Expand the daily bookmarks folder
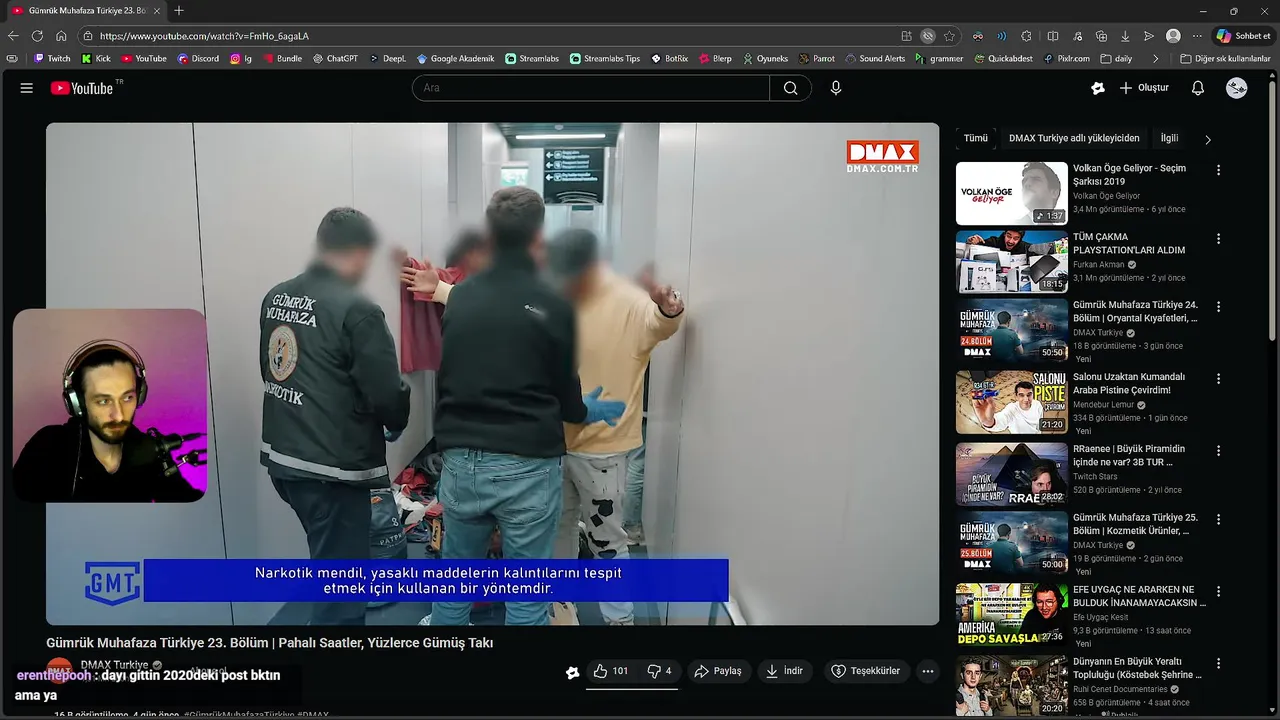The width and height of the screenshot is (1280, 720). (1116, 59)
